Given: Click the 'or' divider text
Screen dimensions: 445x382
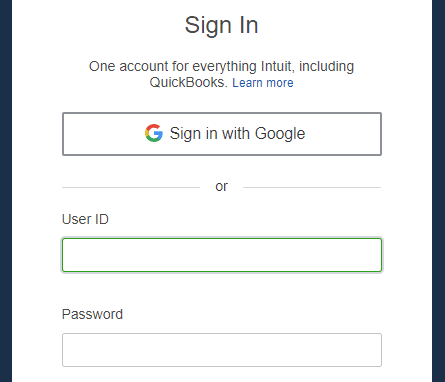Looking at the screenshot, I should pyautogui.click(x=222, y=187).
